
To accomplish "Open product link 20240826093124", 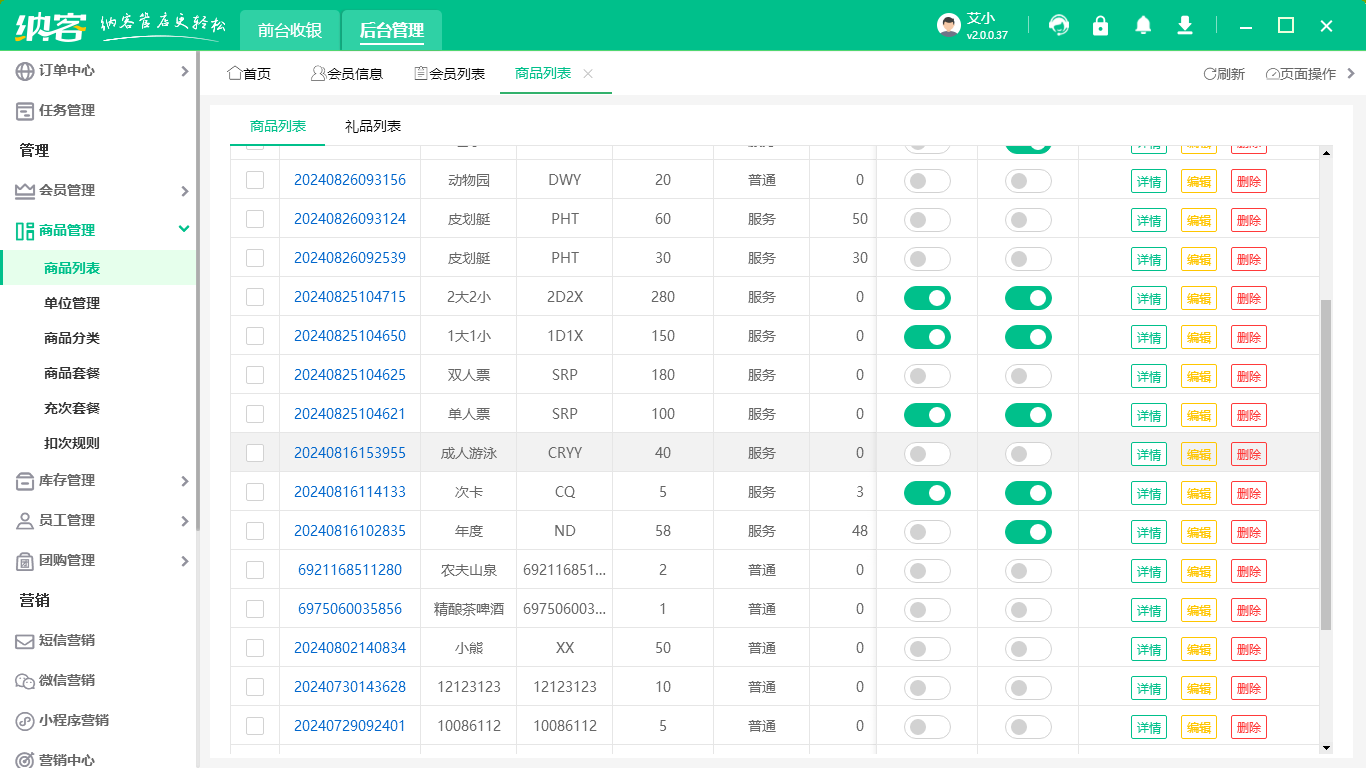I will [x=350, y=219].
